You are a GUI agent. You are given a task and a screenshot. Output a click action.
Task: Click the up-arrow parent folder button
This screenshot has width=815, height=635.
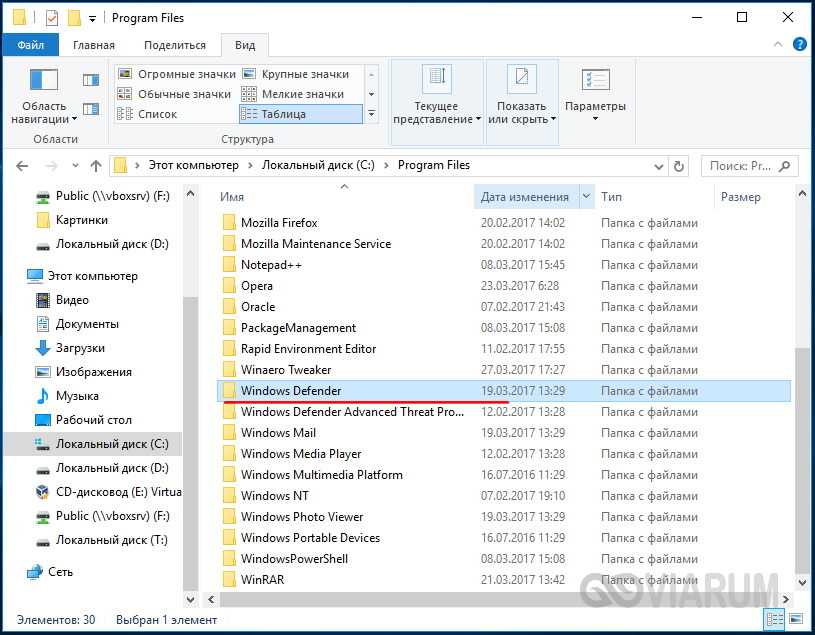coord(96,166)
